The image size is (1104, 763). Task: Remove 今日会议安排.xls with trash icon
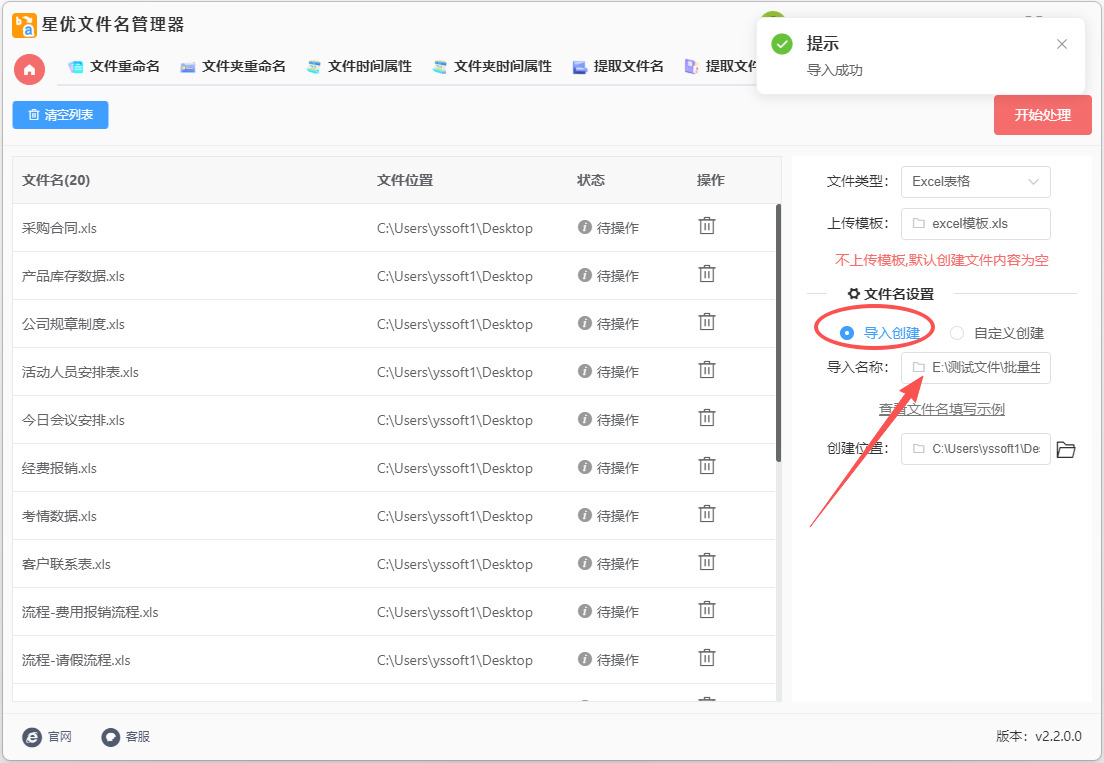[706, 418]
